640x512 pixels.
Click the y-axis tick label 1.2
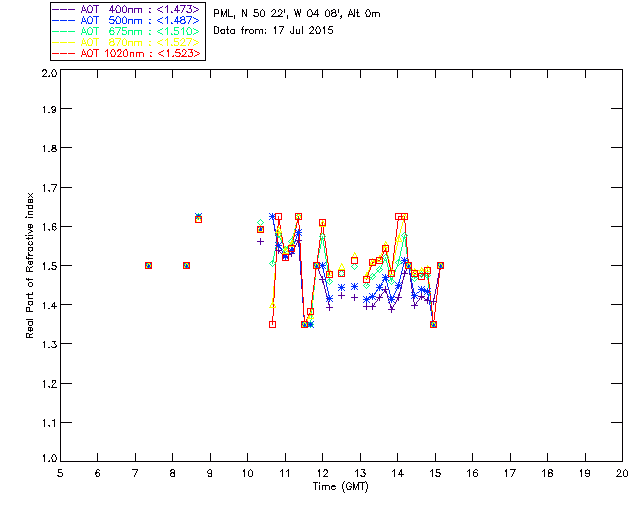[x=49, y=384]
